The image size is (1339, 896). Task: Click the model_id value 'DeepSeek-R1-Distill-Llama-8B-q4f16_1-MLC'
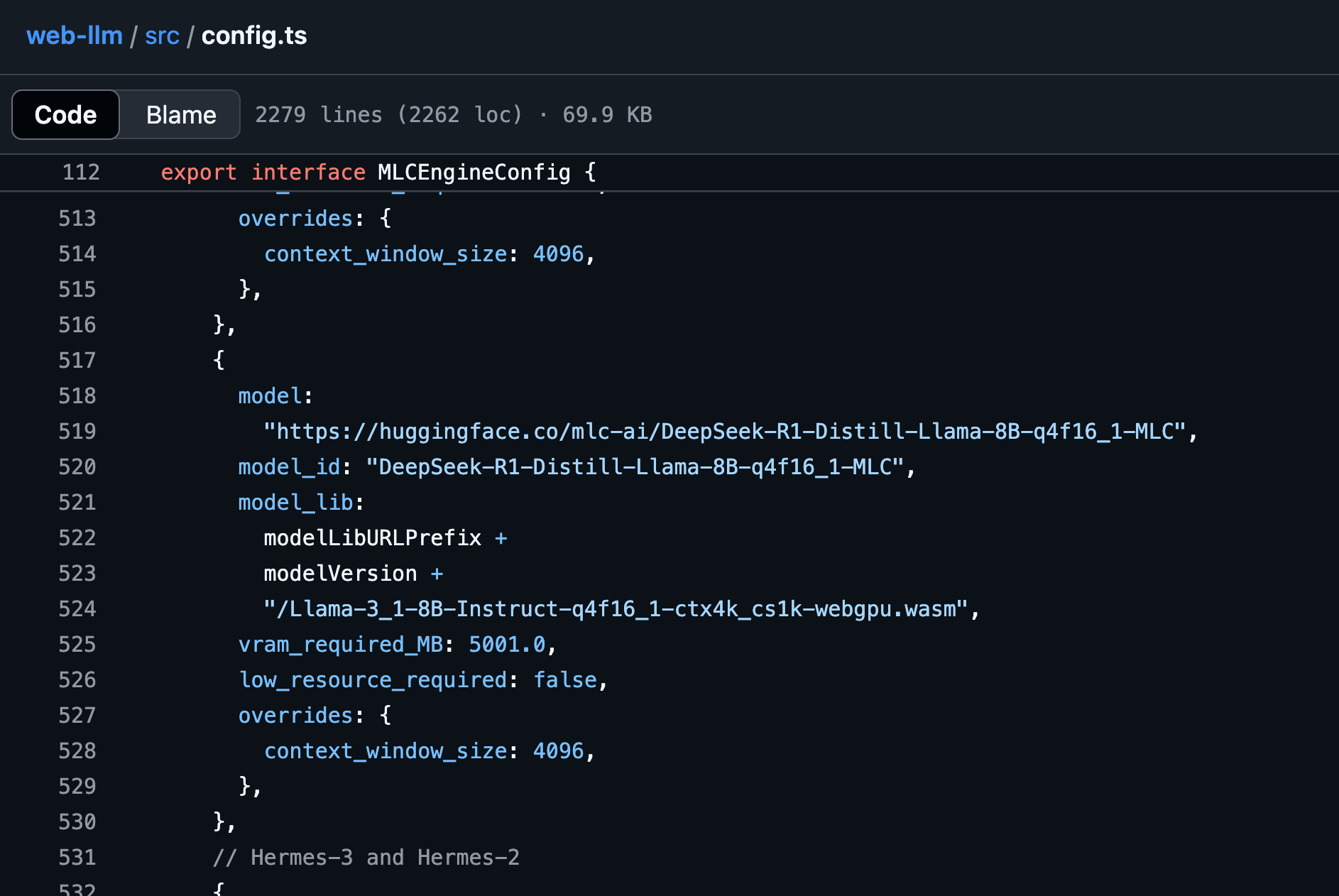(635, 466)
